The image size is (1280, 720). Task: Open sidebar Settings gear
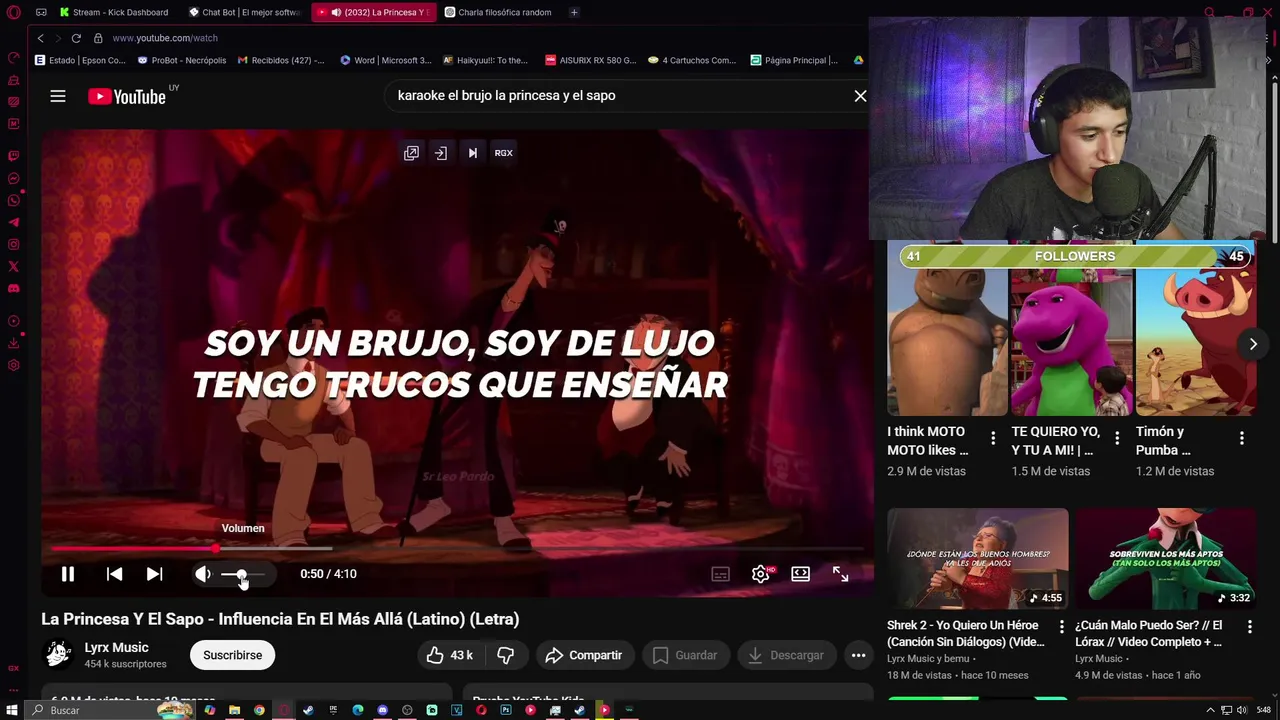point(13,366)
